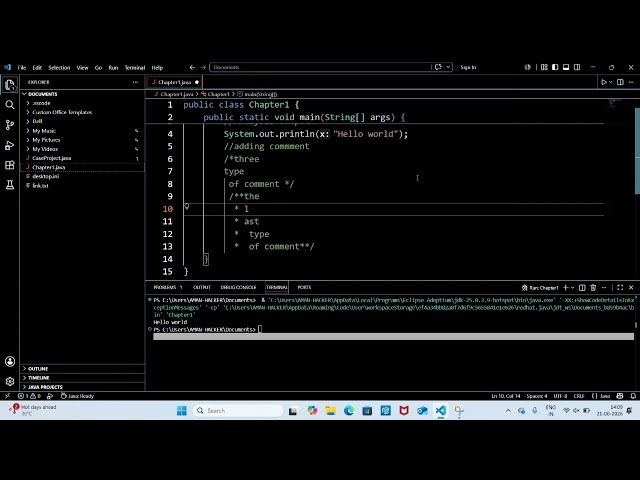The width and height of the screenshot is (640, 480).
Task: Switch to Output panel tab
Action: pyautogui.click(x=202, y=287)
